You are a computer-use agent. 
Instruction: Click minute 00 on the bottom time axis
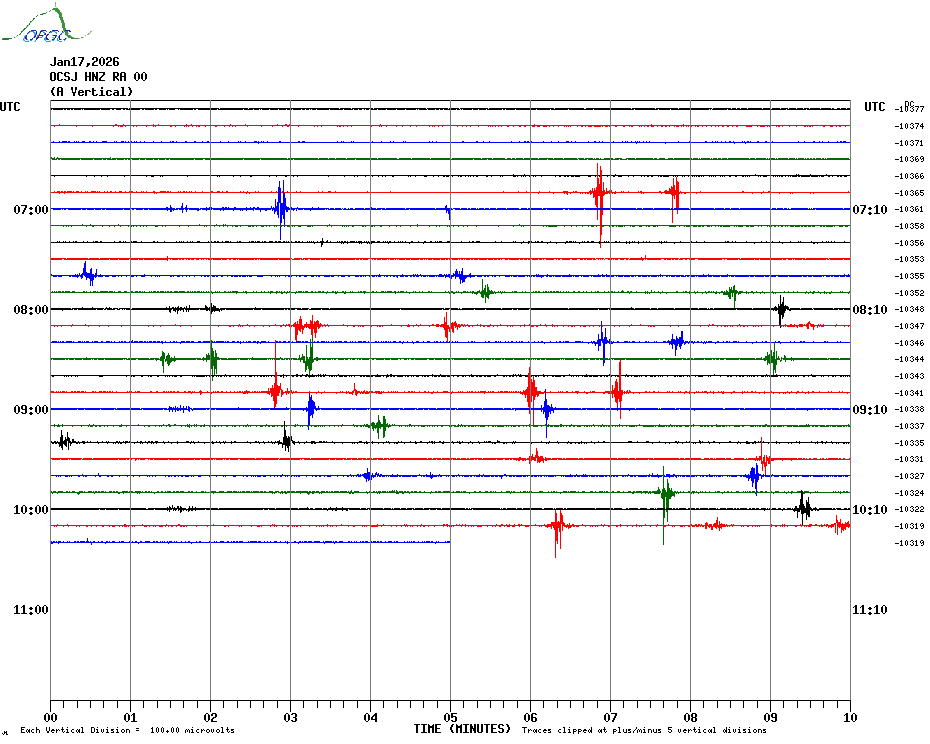click(x=51, y=717)
